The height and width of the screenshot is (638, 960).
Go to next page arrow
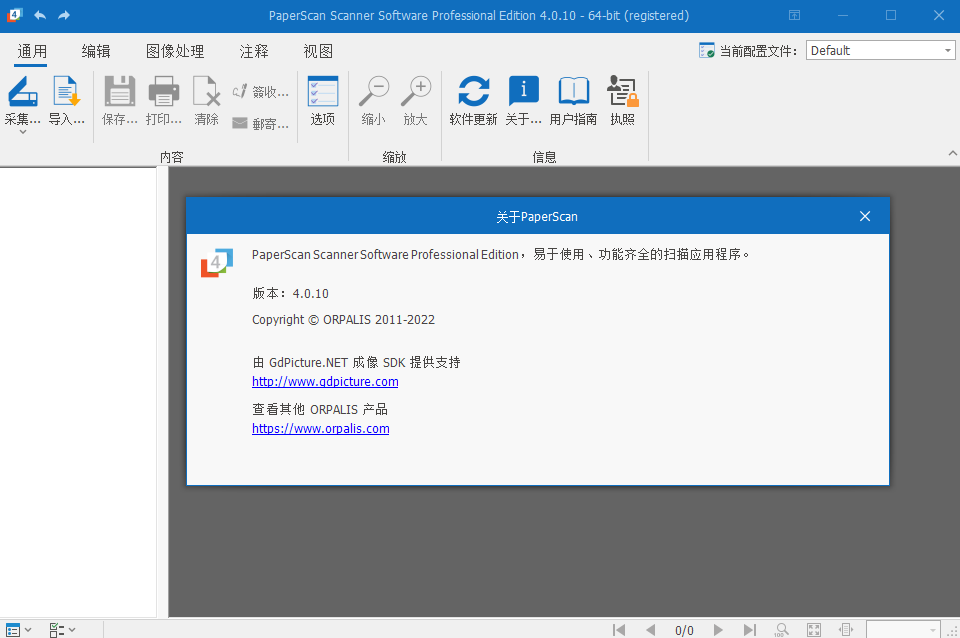click(x=718, y=629)
